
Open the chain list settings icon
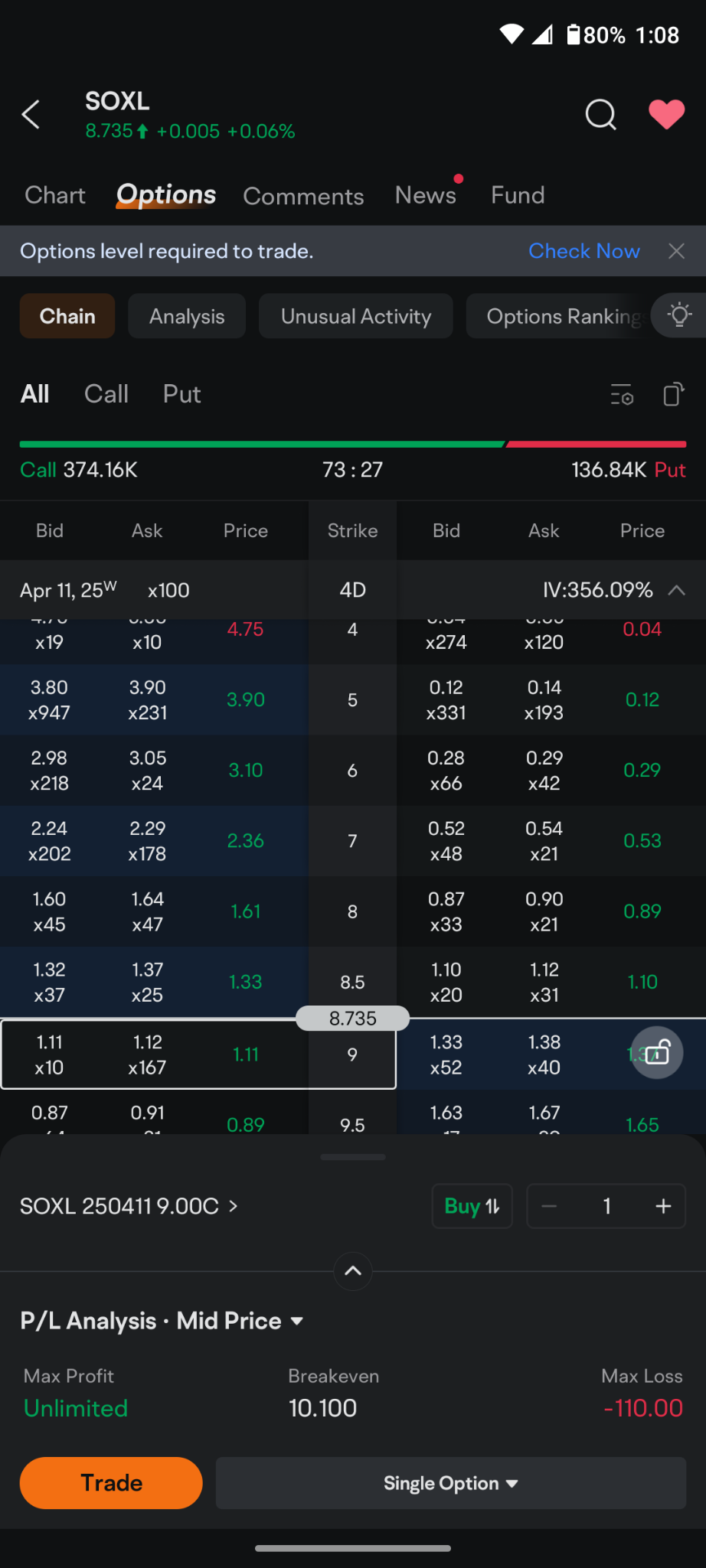[622, 395]
